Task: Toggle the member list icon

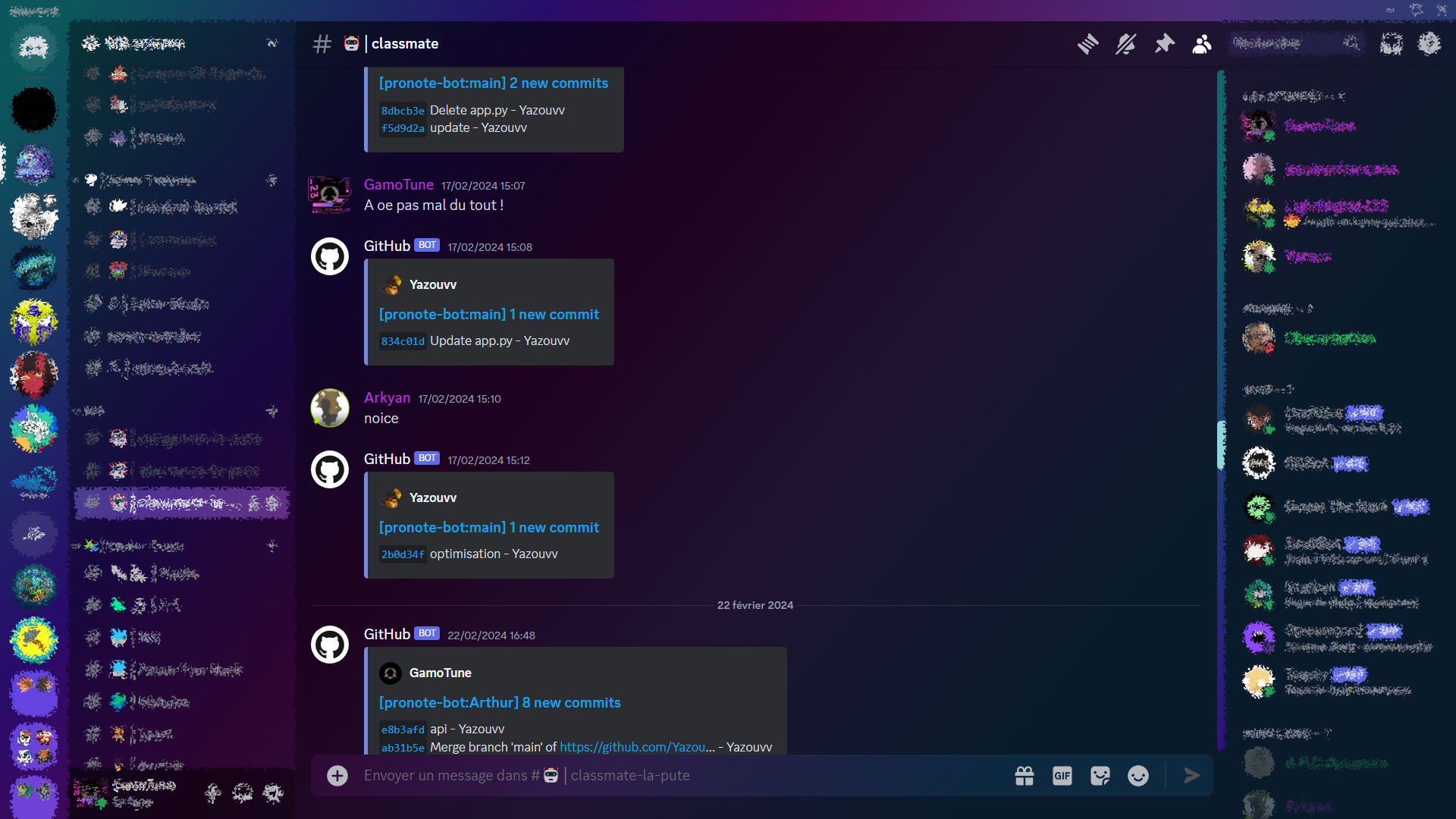Action: pos(1202,44)
